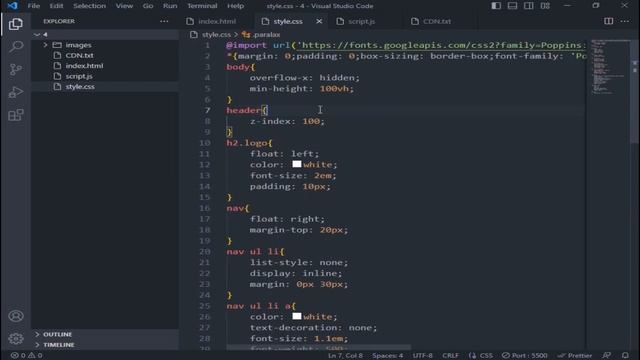Collapse the root project folder

tap(37, 35)
